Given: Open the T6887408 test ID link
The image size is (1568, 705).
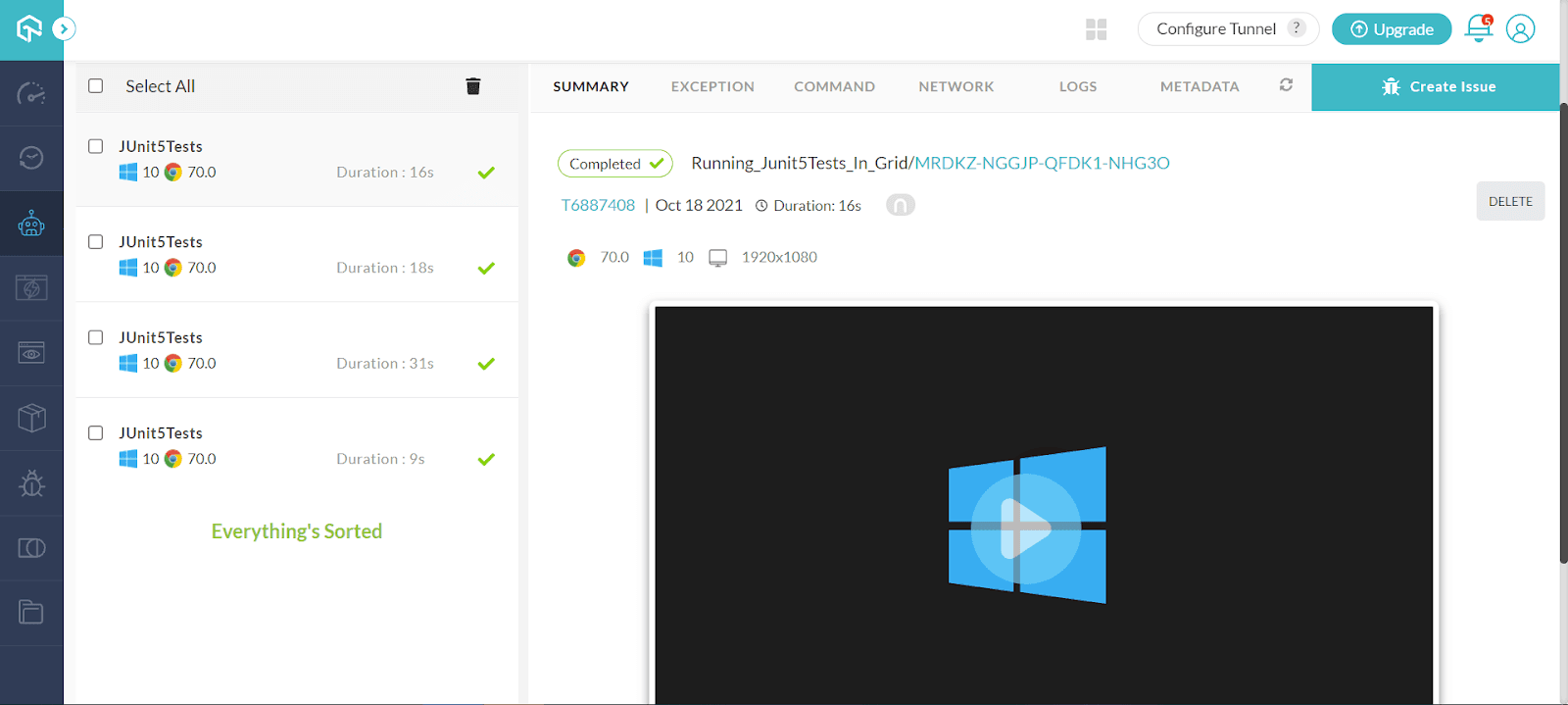Looking at the screenshot, I should point(598,205).
